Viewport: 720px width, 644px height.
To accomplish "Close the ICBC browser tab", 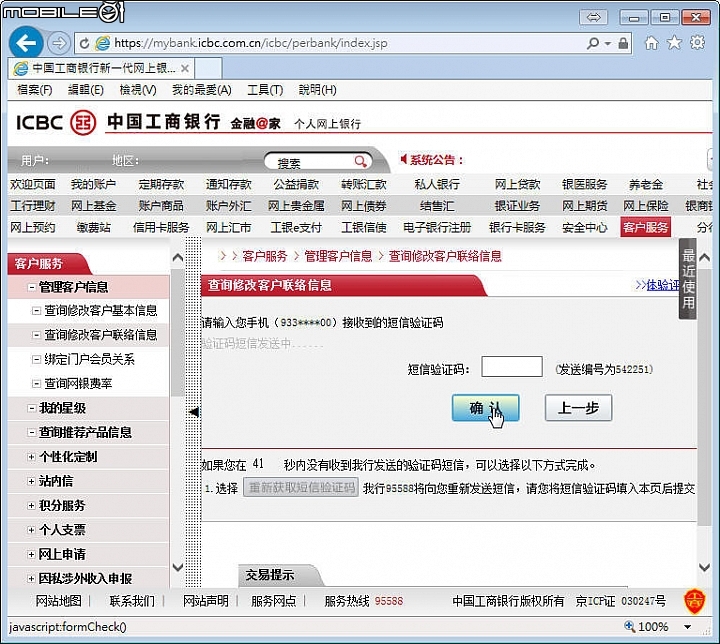I will pos(185,68).
